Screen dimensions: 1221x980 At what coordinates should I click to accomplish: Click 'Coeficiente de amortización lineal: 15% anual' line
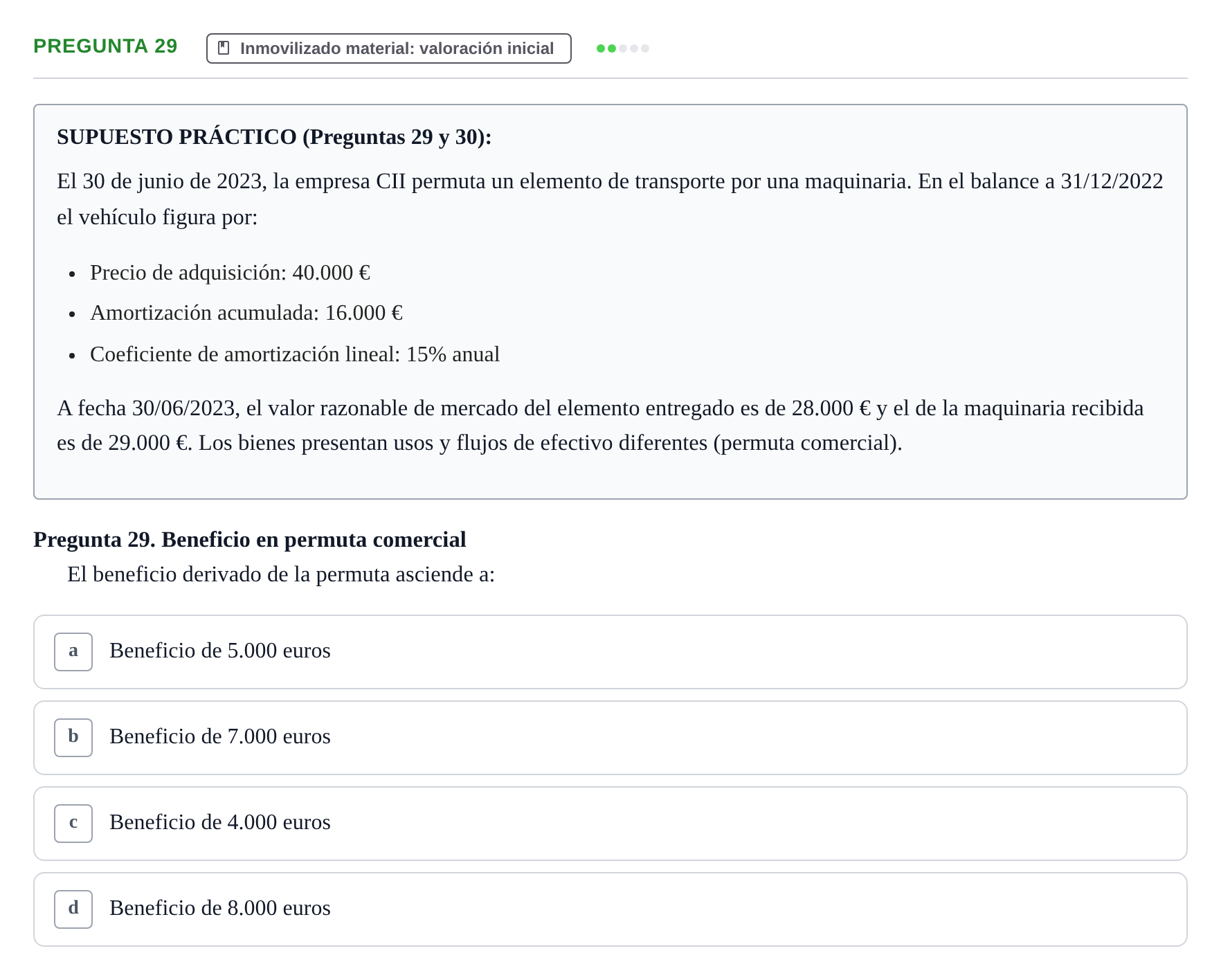(x=295, y=354)
